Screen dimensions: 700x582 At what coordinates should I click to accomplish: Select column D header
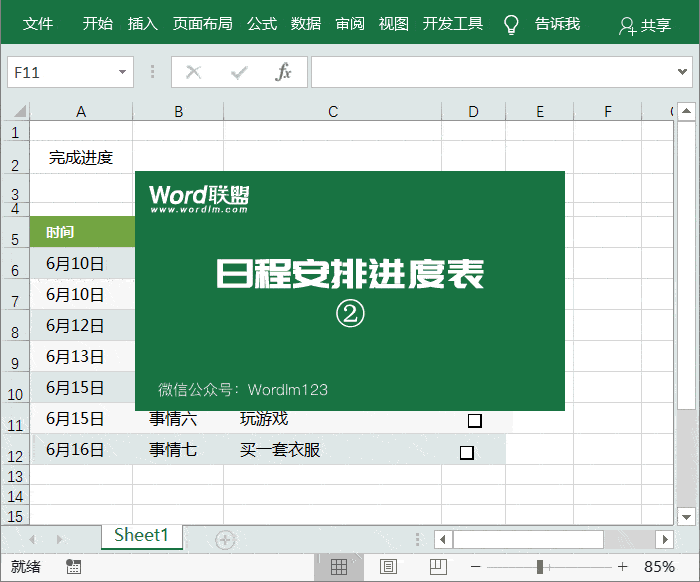474,112
